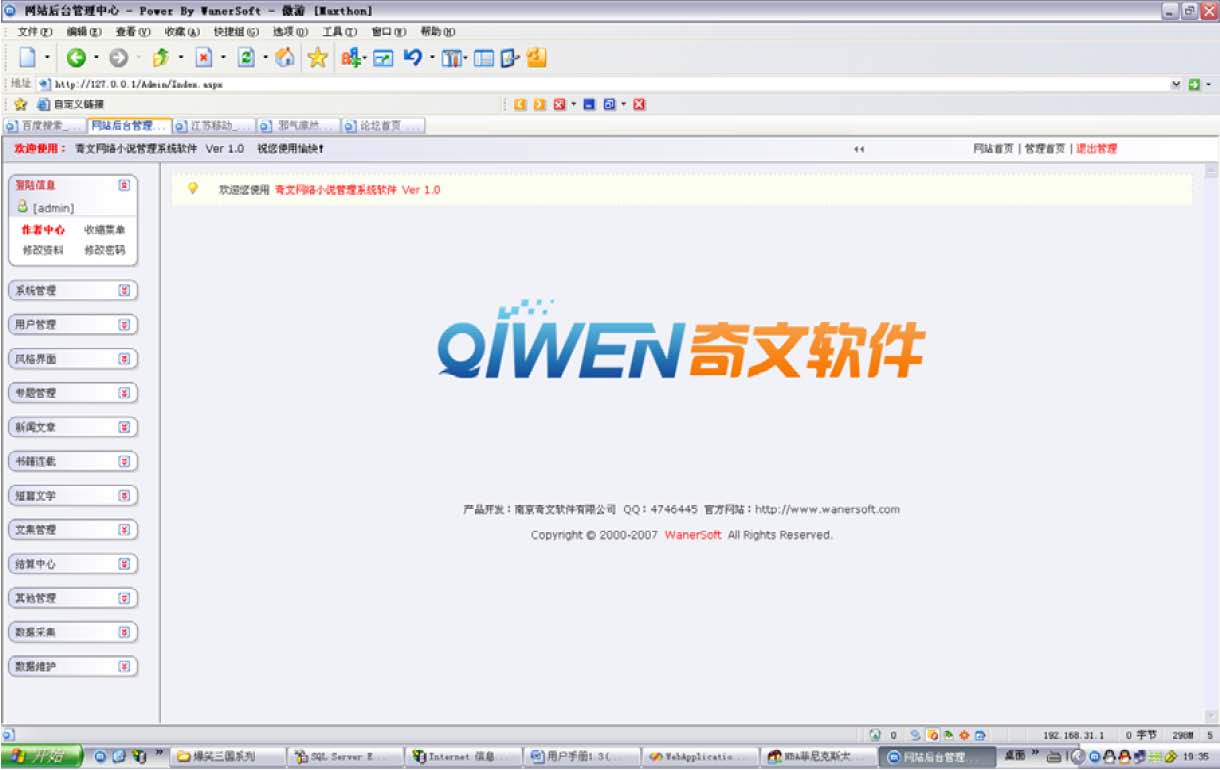Screen dimensions: 1220x770
Task: Click the 作者中心 link
Action: [43, 230]
